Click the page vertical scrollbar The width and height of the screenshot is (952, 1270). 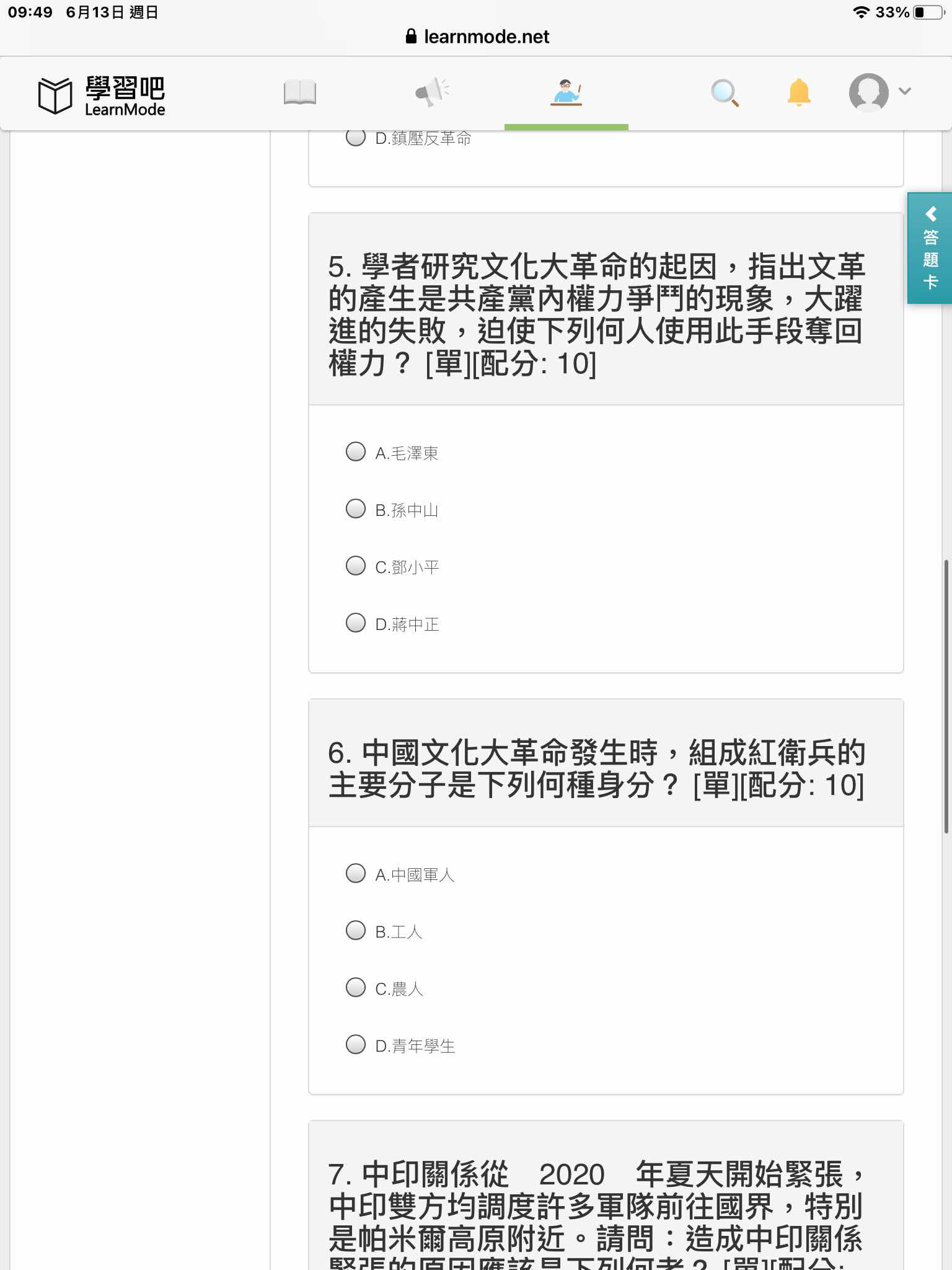pos(946,696)
